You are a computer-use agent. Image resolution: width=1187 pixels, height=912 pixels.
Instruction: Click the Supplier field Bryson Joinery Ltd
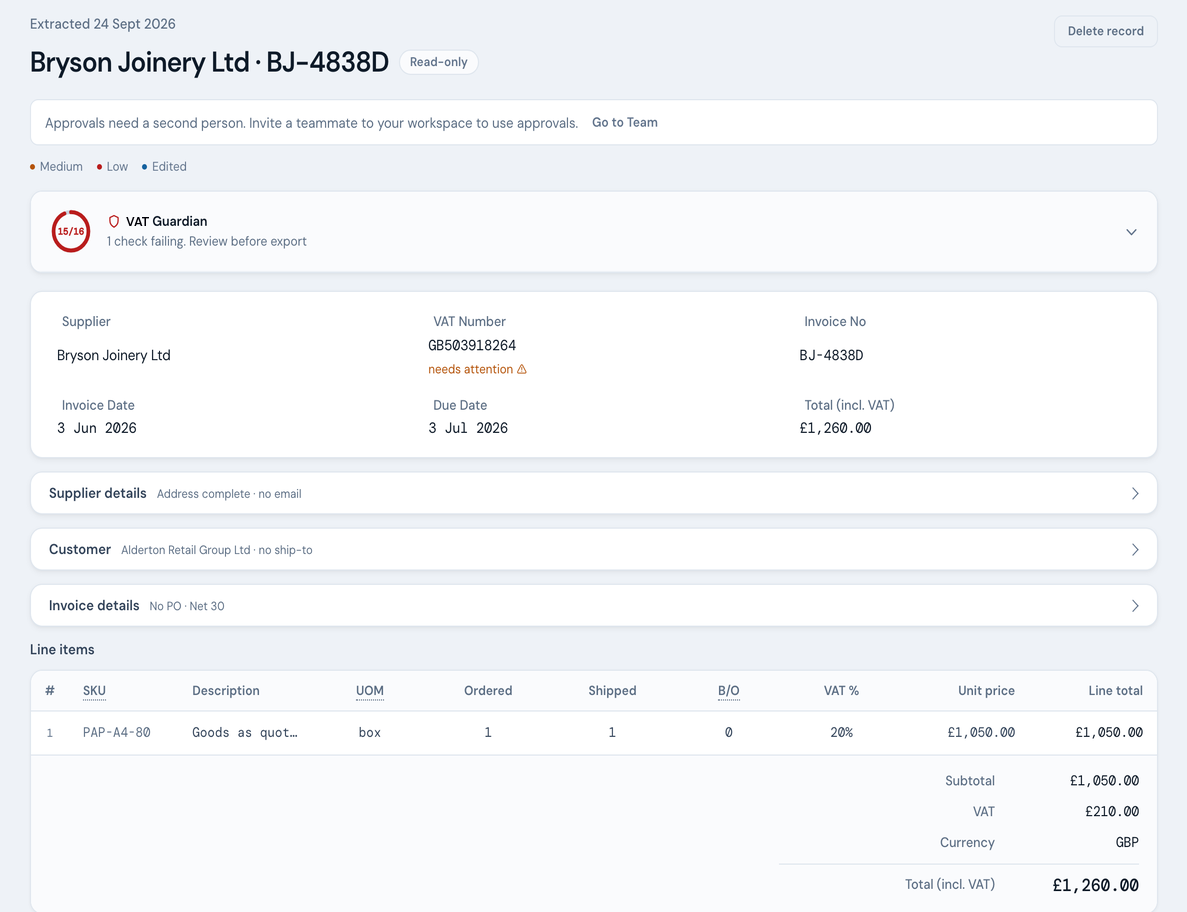[114, 355]
